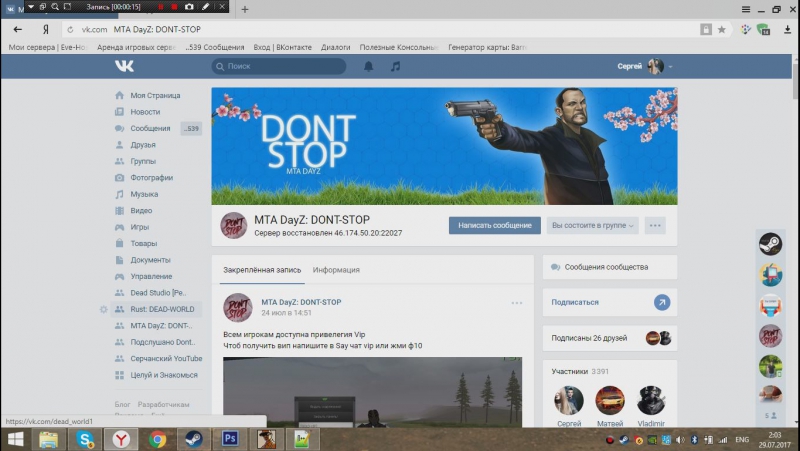Open the browser hamburger menu
Image resolution: width=800 pixels, height=451 pixels.
pyautogui.click(x=746, y=9)
